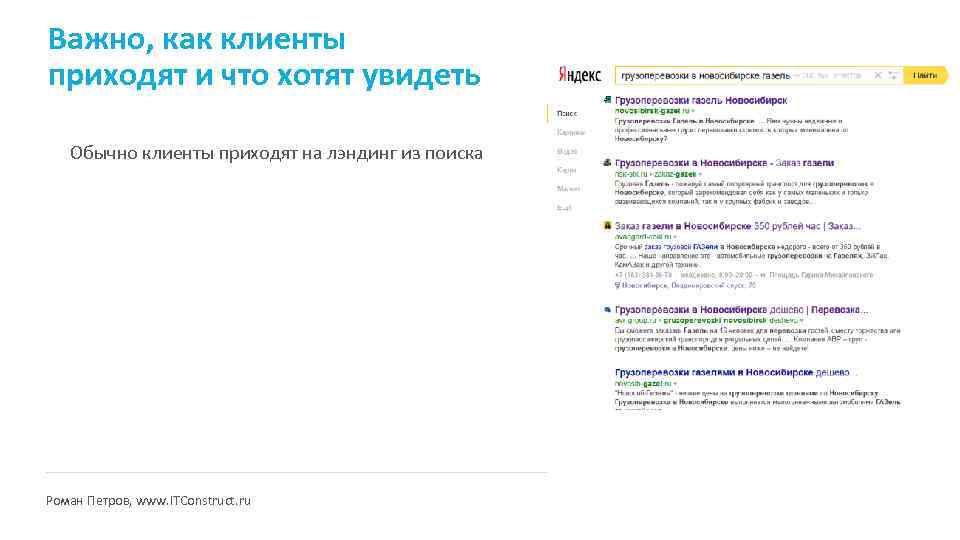Click yellow favicon of 350 рублей час result

[607, 226]
